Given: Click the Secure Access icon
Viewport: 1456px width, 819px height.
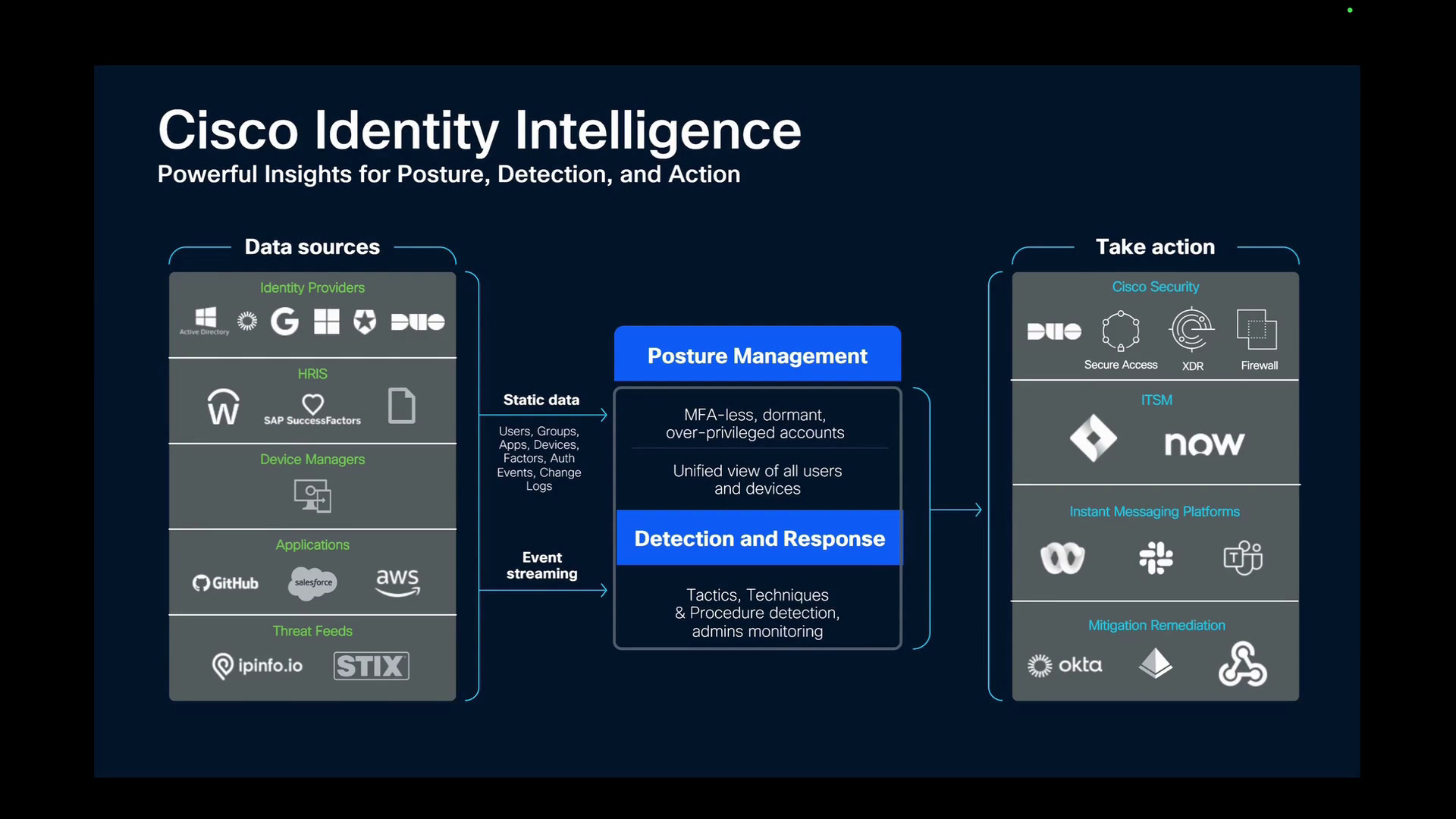Looking at the screenshot, I should pyautogui.click(x=1121, y=331).
